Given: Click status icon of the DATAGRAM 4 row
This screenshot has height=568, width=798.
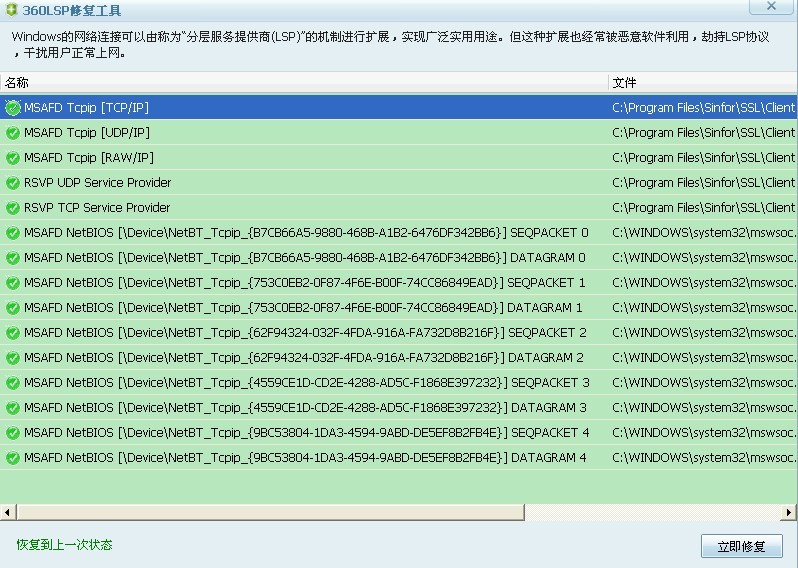Looking at the screenshot, I should tap(13, 458).
